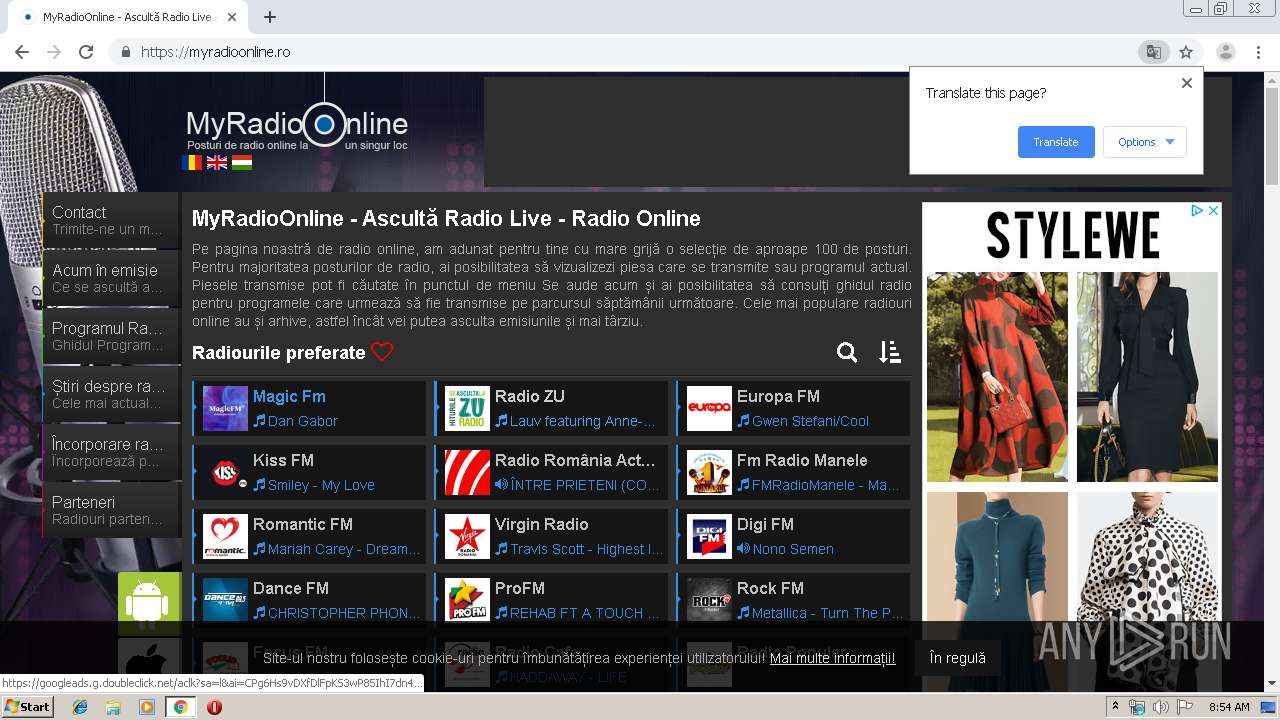Bookmark this page with star icon

[x=1186, y=52]
